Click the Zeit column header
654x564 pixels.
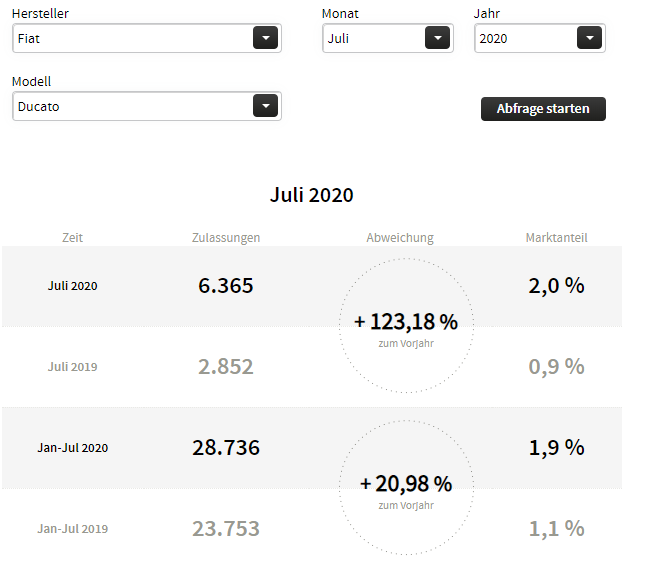click(x=72, y=238)
